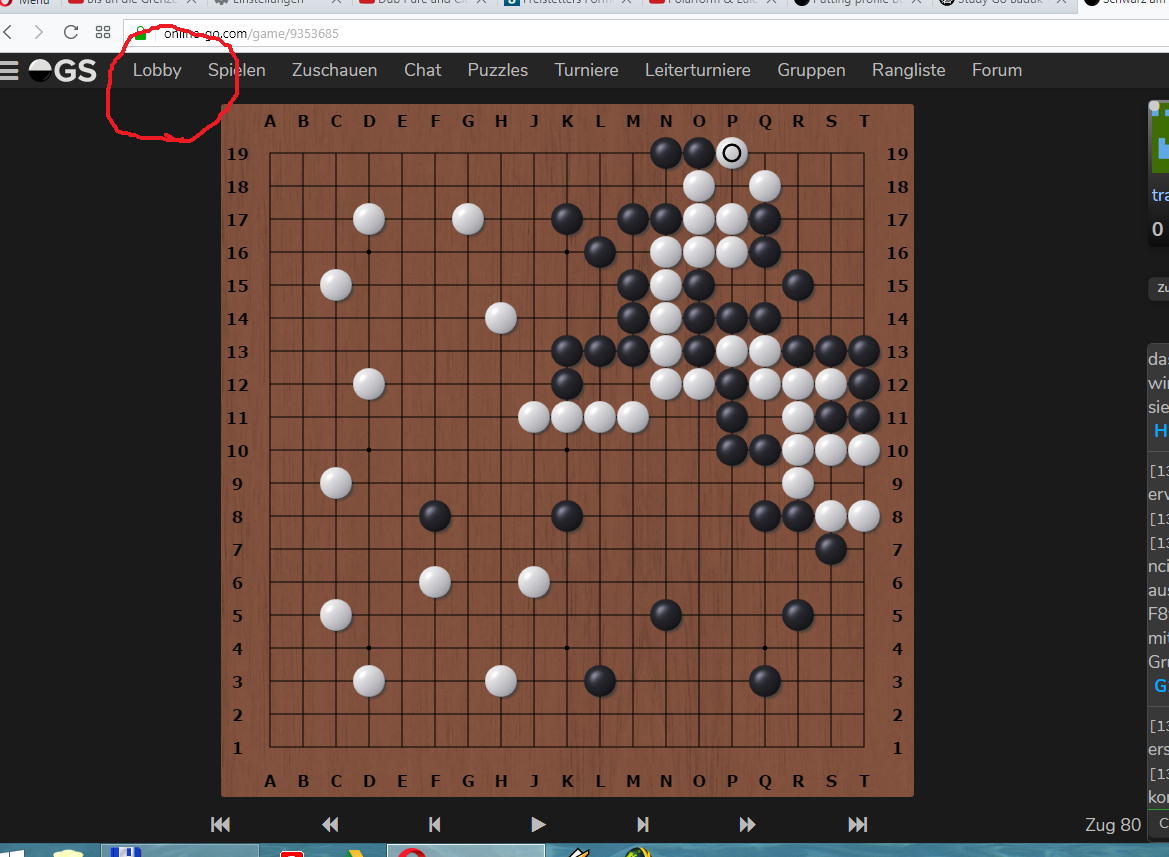The height and width of the screenshot is (857, 1169).
Task: Go to the Puzzles page
Action: click(497, 70)
